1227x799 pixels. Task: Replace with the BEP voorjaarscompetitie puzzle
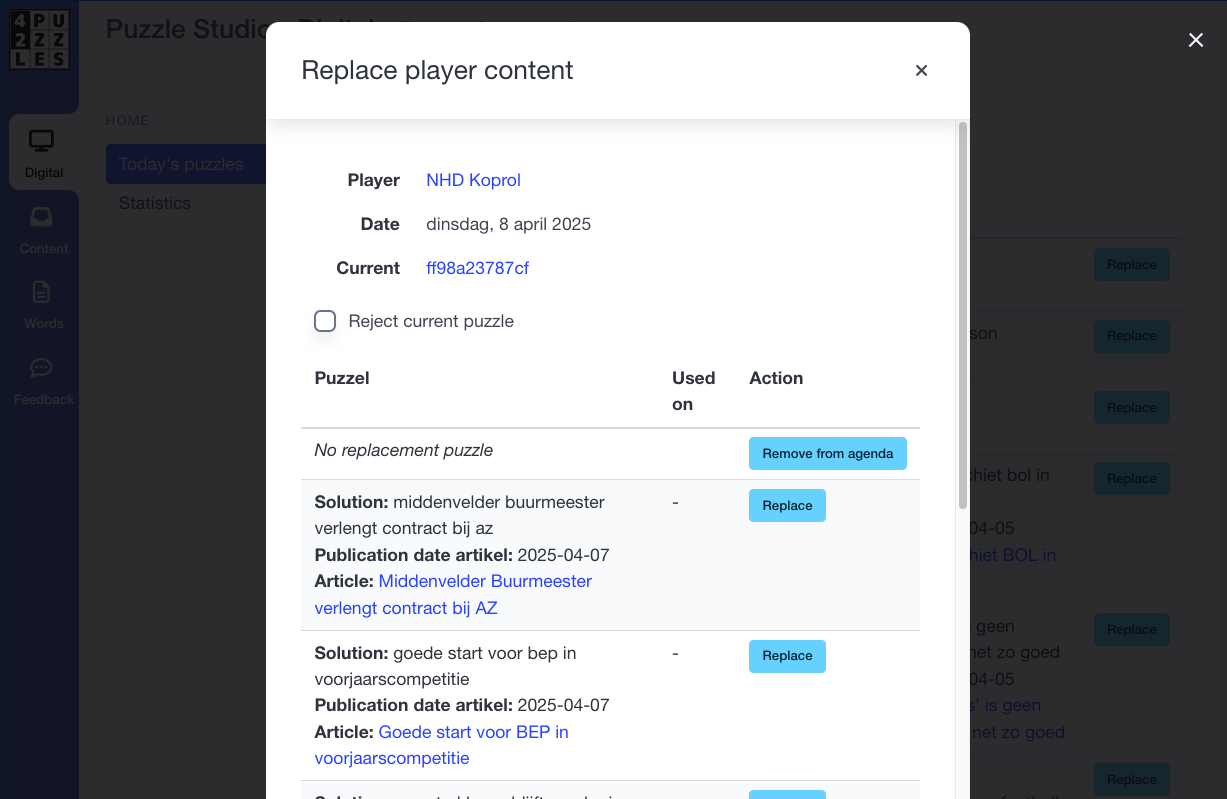tap(787, 656)
